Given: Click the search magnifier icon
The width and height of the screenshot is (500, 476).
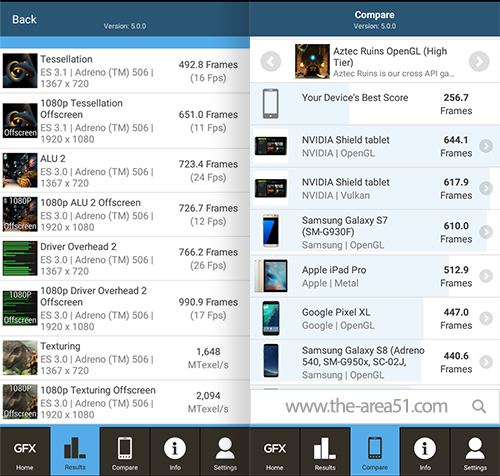Looking at the screenshot, I should point(479,406).
